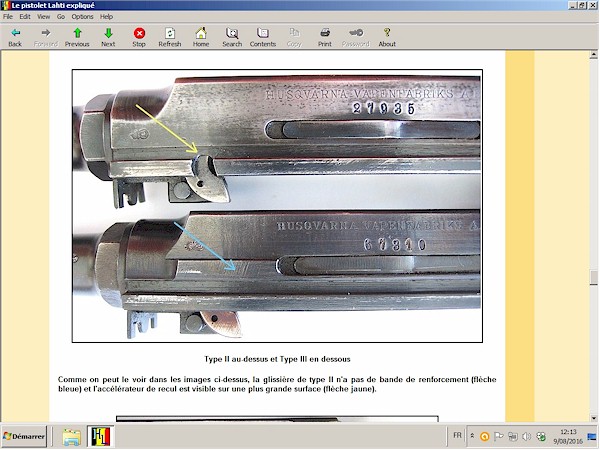Open the Search tool
The width and height of the screenshot is (600, 450).
coord(232,38)
